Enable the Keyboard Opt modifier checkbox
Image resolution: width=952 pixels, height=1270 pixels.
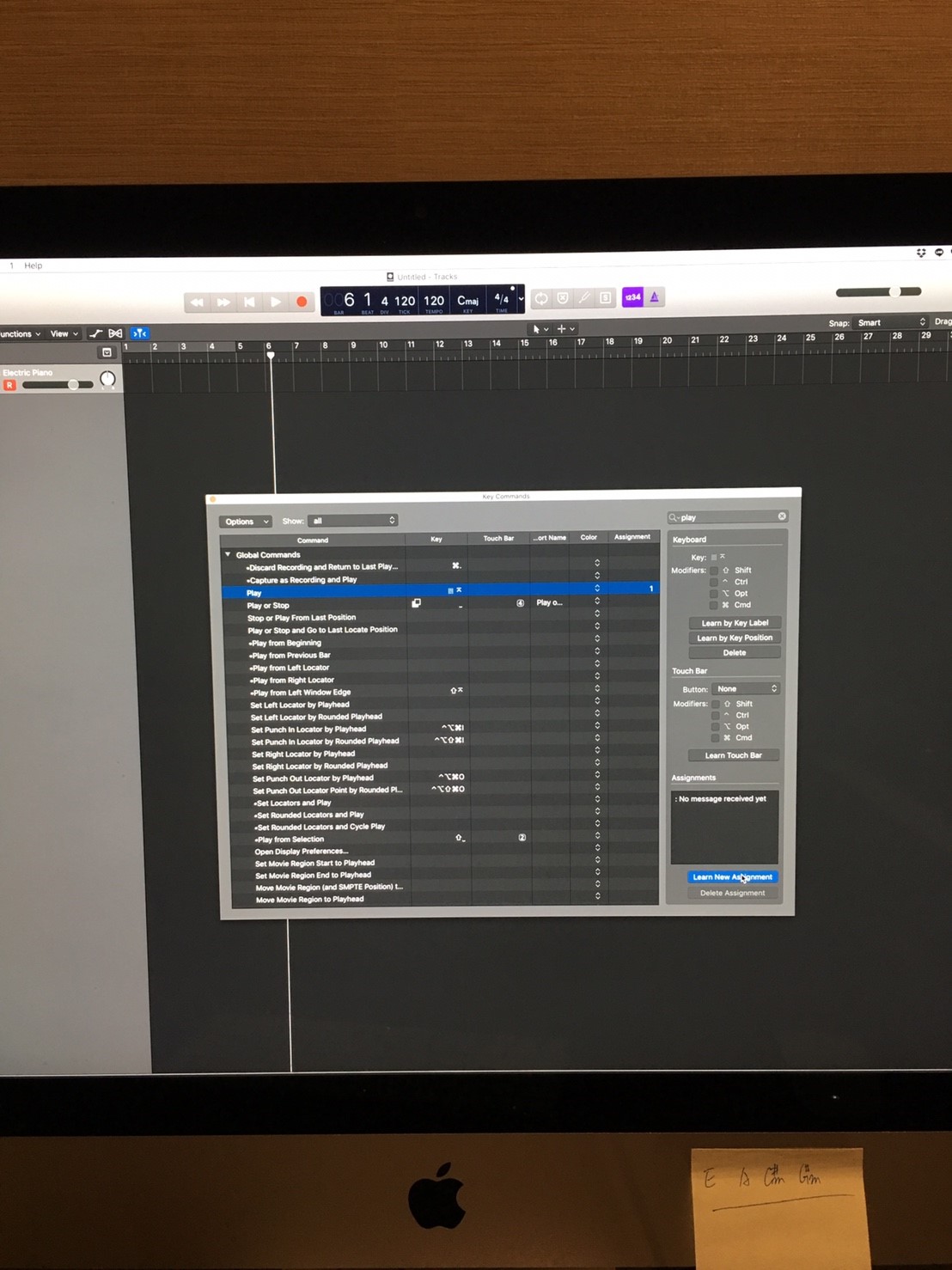pyautogui.click(x=714, y=594)
